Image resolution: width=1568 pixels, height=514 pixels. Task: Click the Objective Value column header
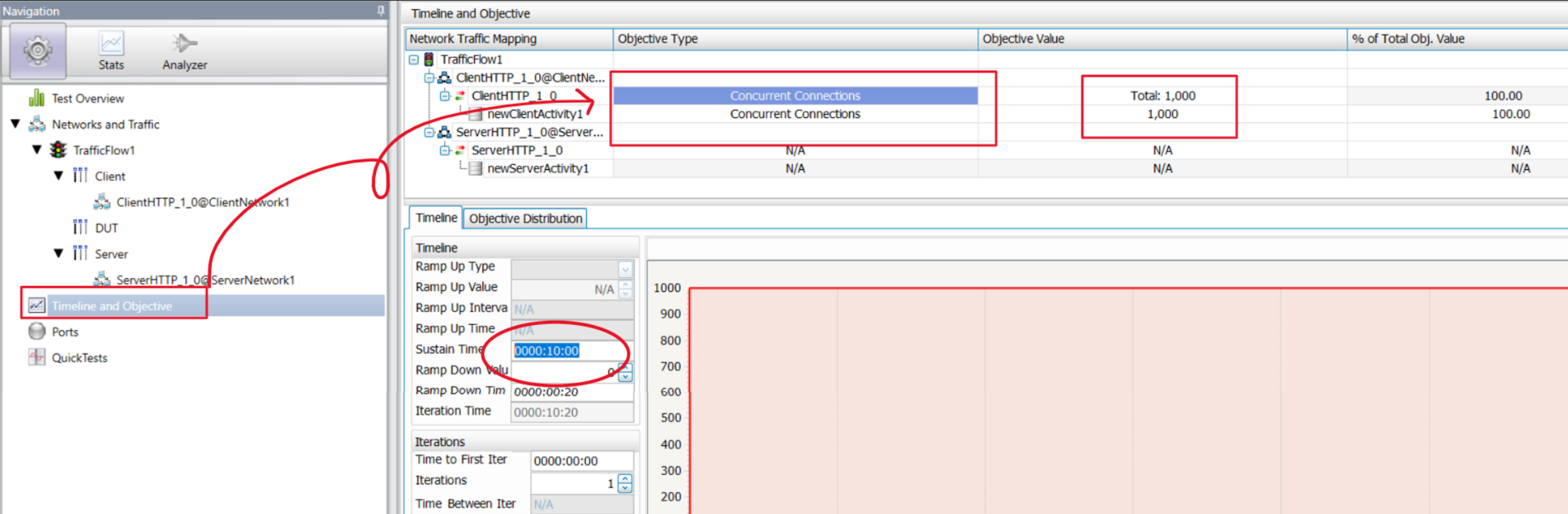(1162, 39)
